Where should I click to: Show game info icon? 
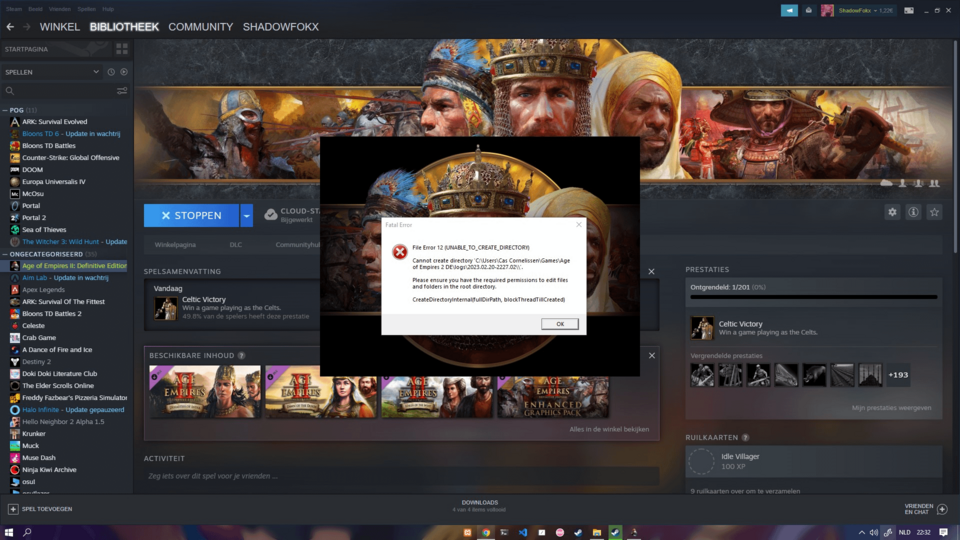(x=913, y=212)
